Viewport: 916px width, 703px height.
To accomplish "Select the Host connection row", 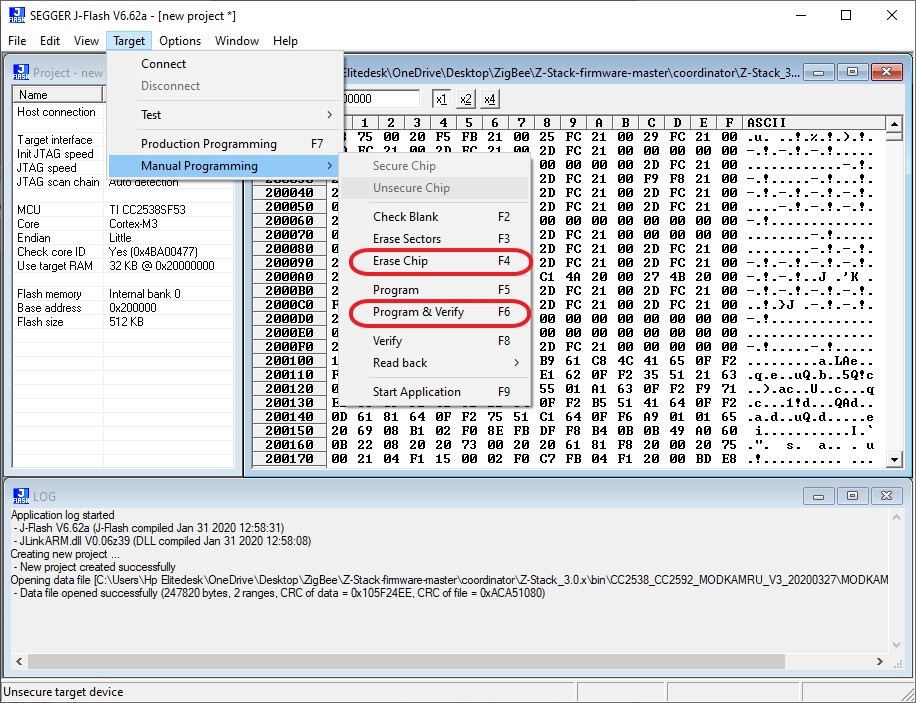I will 58,112.
